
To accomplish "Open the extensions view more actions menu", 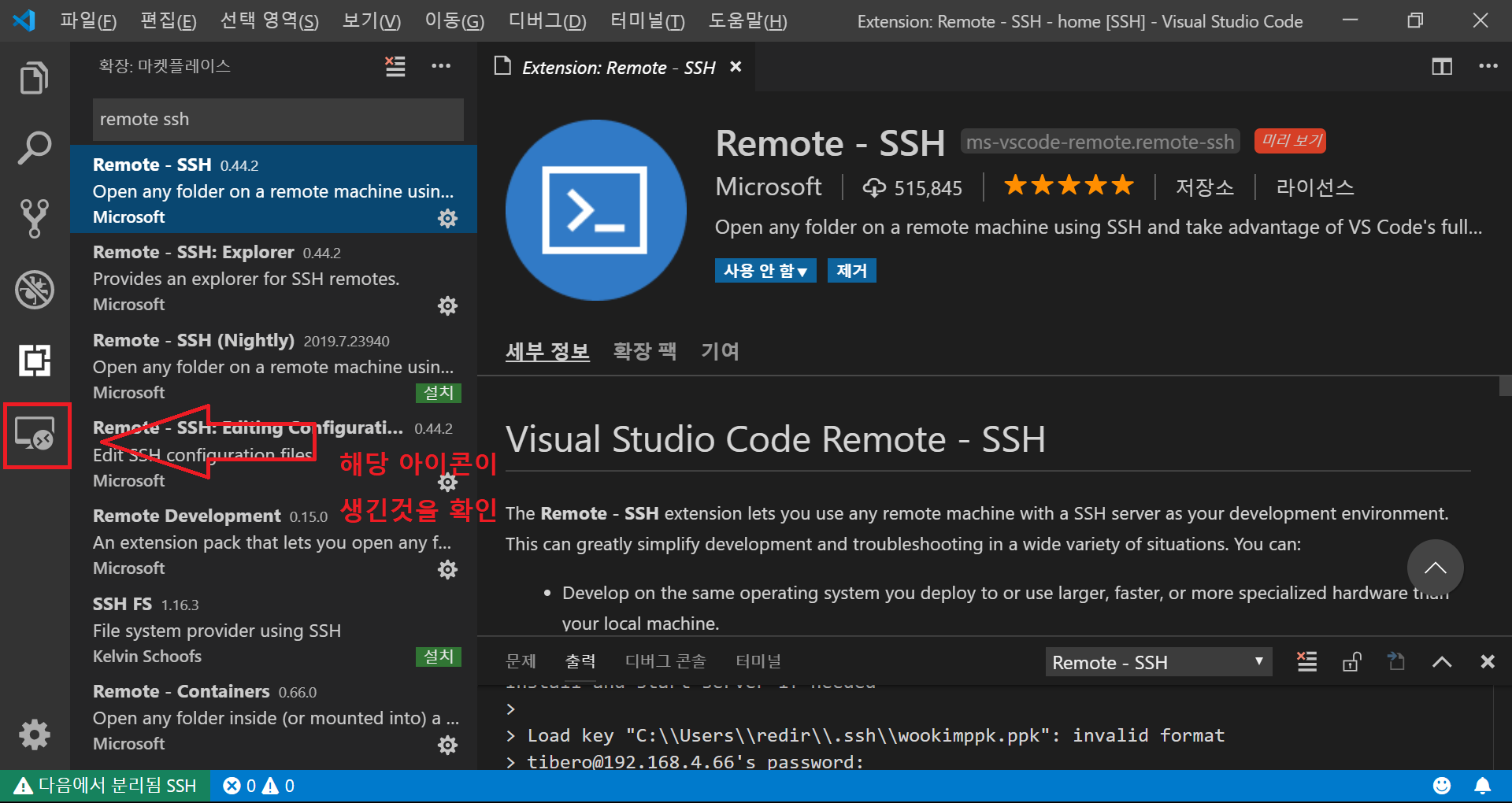I will point(441,66).
